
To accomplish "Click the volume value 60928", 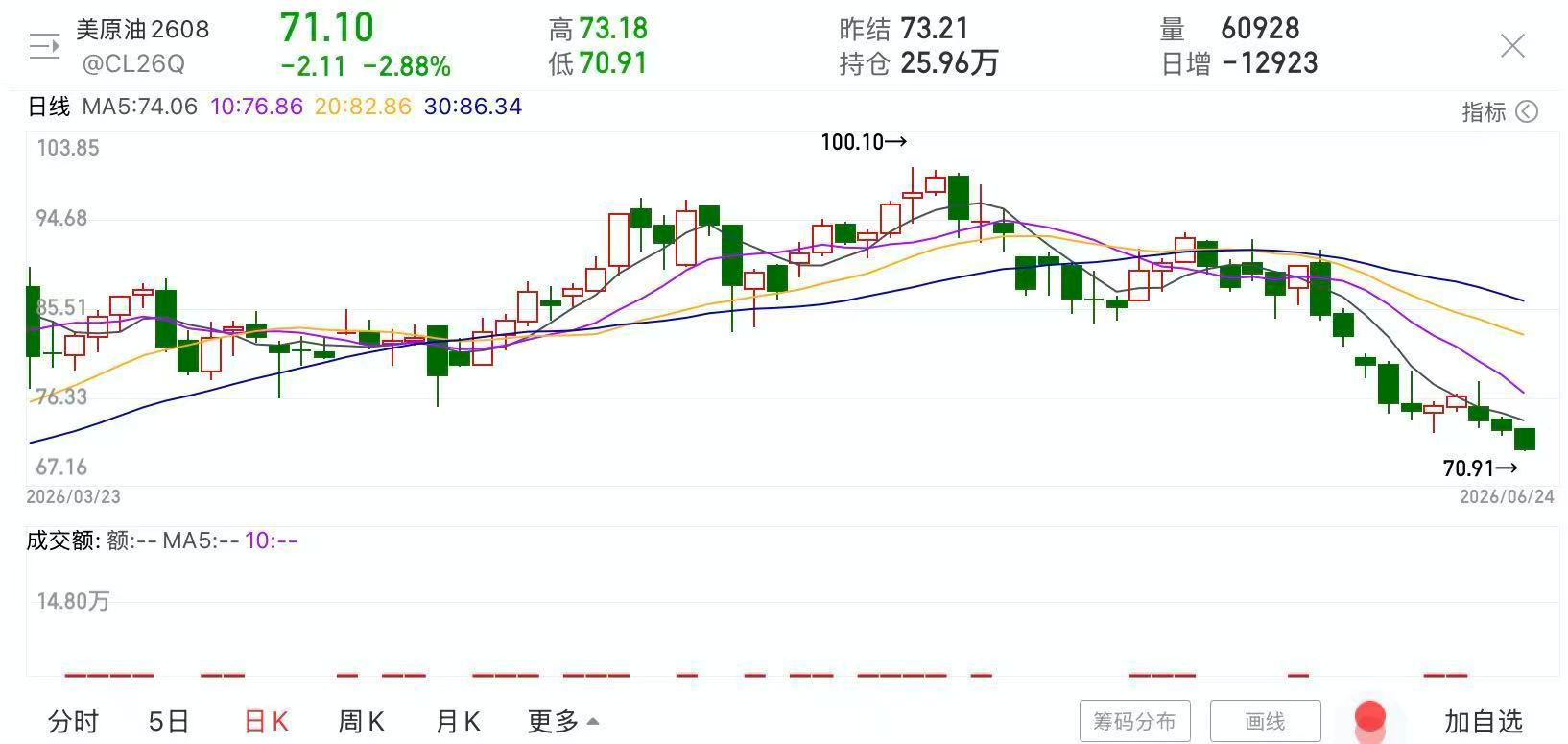I will 1260,29.
